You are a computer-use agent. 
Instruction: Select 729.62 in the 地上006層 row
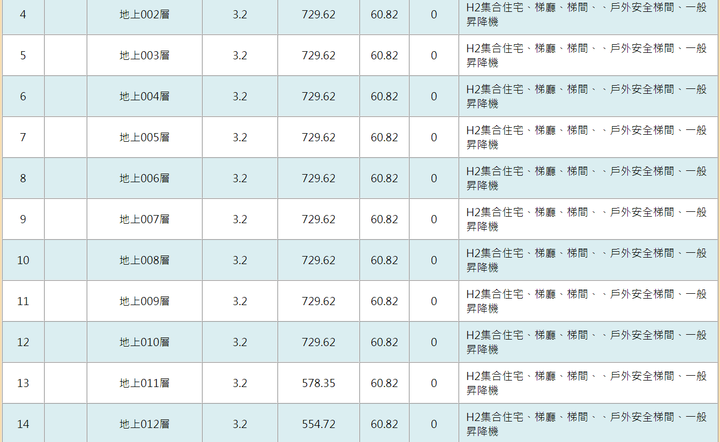(x=319, y=178)
